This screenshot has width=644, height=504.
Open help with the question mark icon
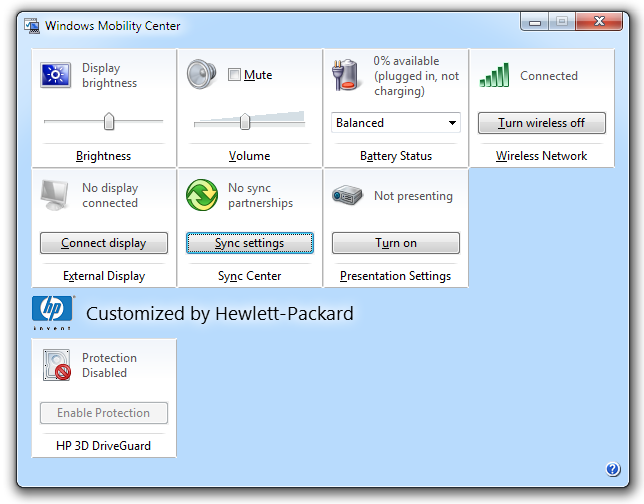[x=612, y=469]
